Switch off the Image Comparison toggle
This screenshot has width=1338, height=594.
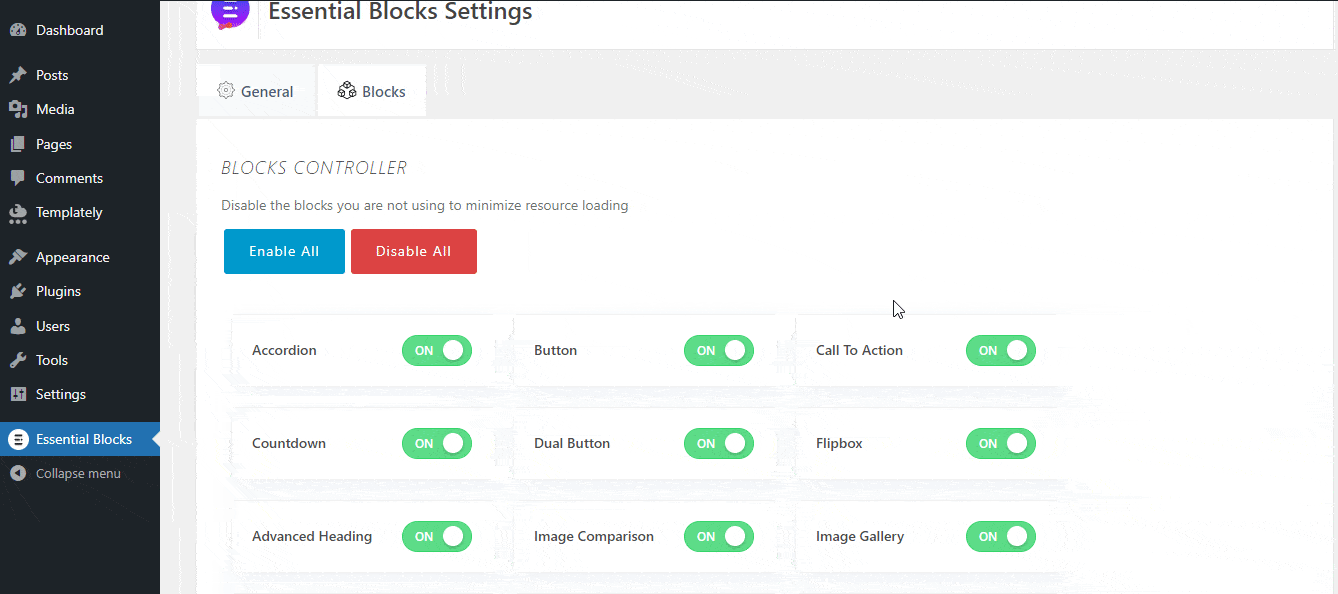[x=719, y=536]
